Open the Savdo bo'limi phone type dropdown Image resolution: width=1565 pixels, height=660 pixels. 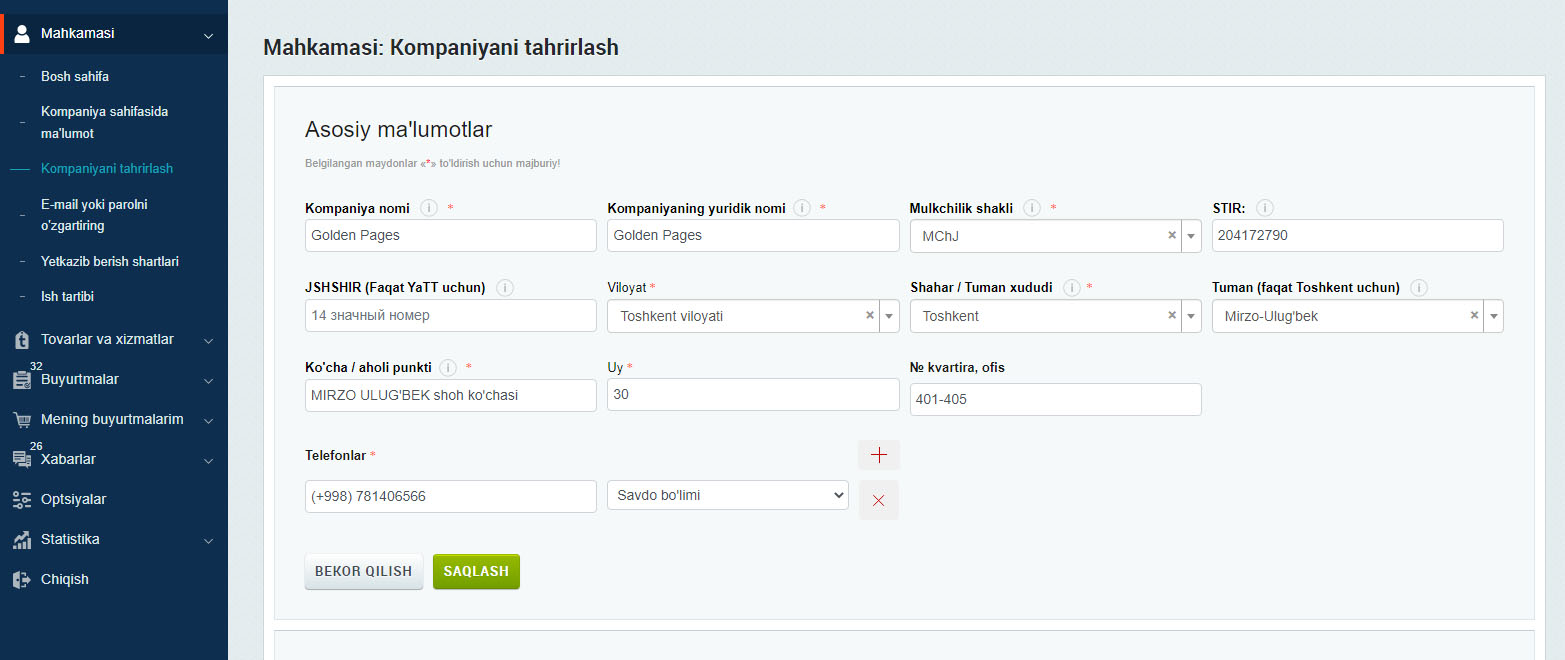(x=727, y=496)
